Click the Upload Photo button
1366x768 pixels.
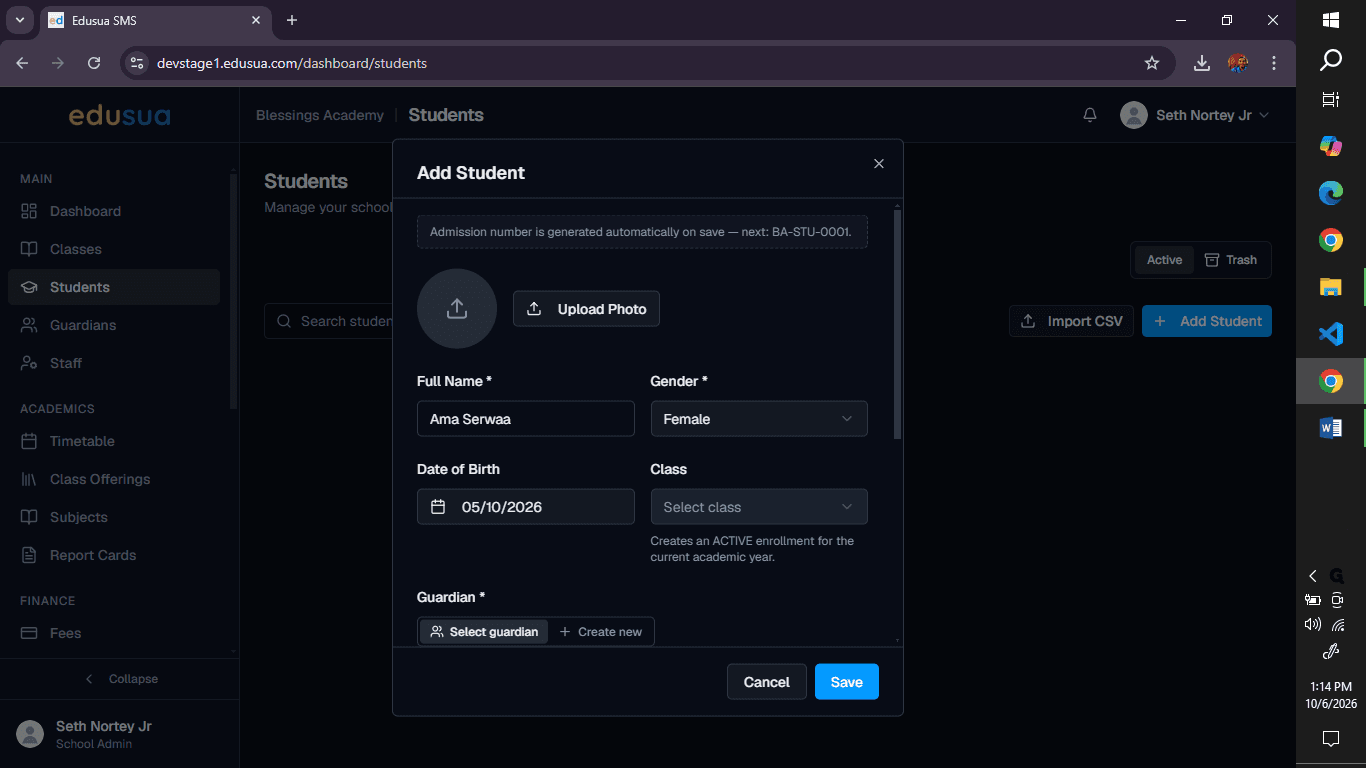pyautogui.click(x=586, y=309)
